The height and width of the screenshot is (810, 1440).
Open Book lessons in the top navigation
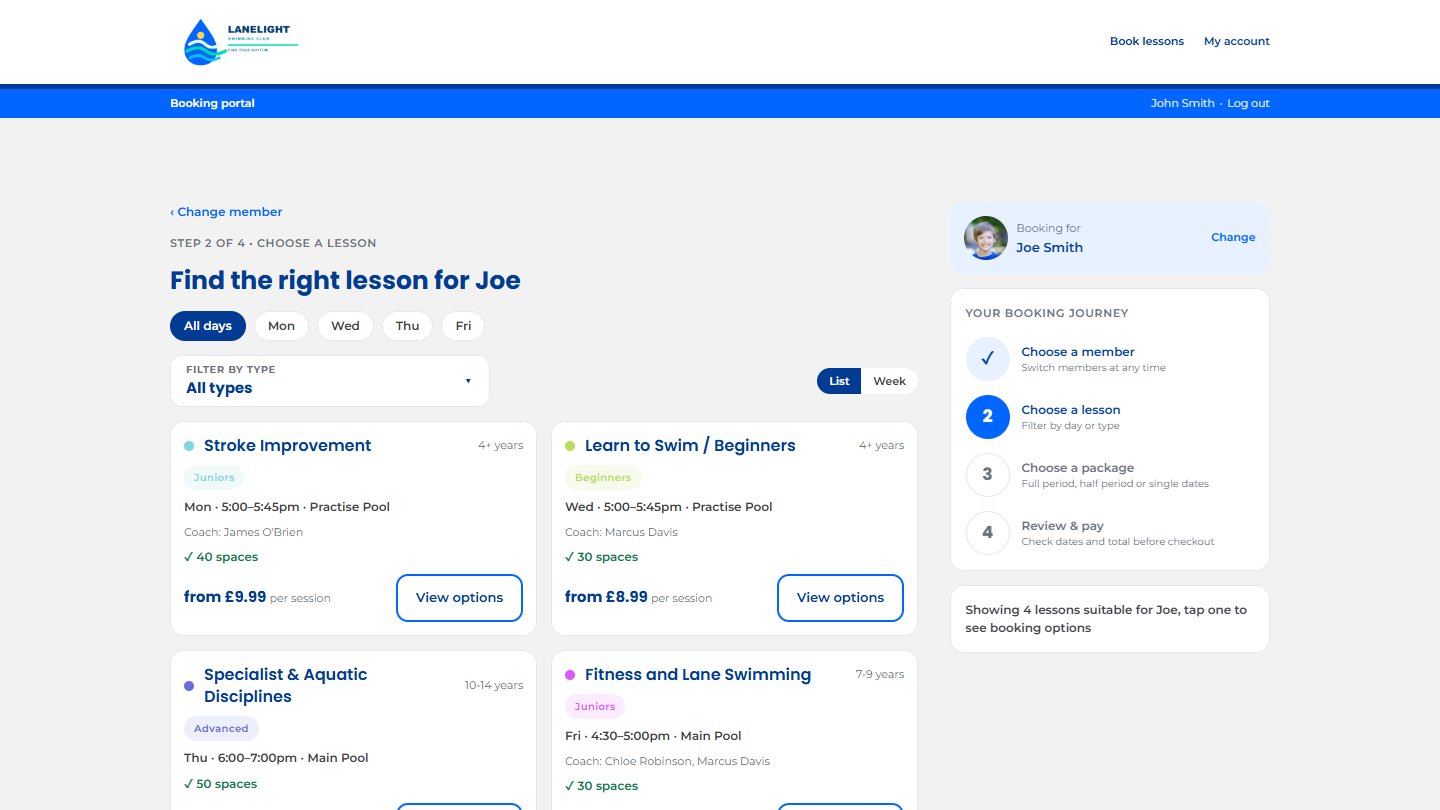[x=1147, y=42]
